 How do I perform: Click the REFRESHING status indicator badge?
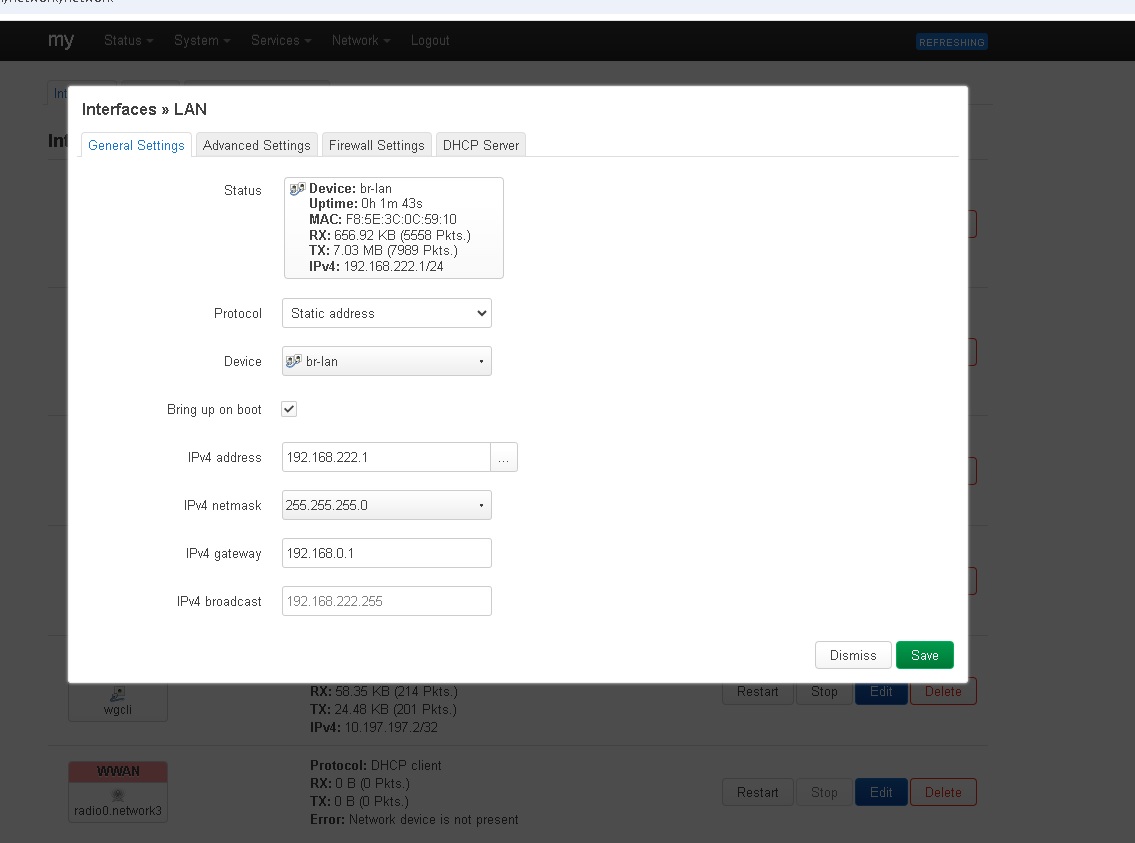click(x=951, y=42)
